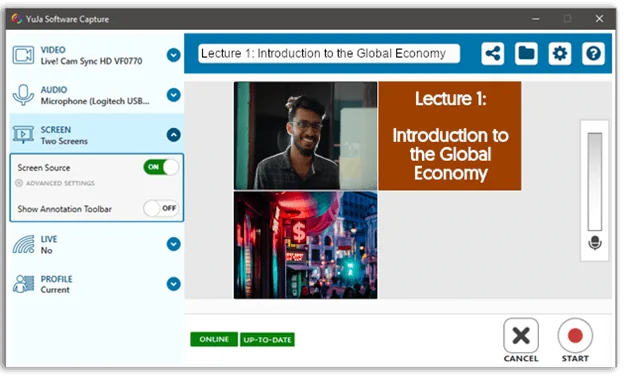This screenshot has height=376, width=624.
Task: Click the neon city street screen preview
Action: (x=307, y=246)
